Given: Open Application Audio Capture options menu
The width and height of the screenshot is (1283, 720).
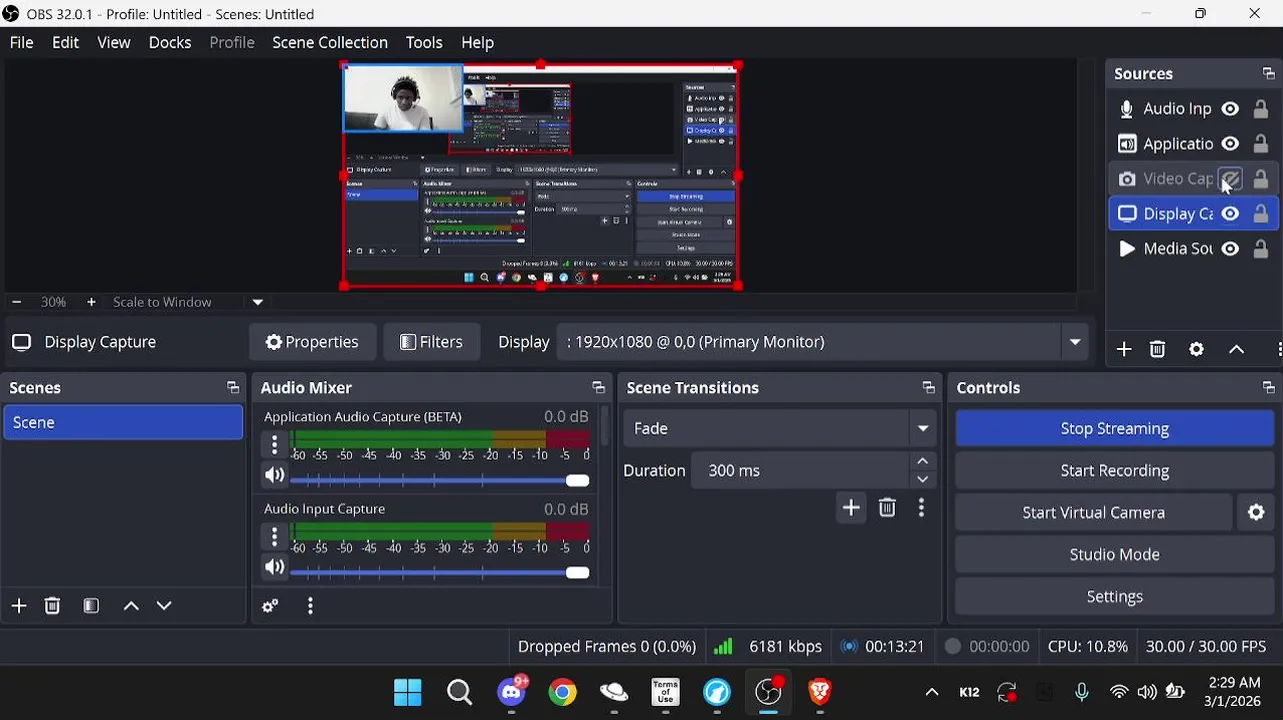Looking at the screenshot, I should pos(275,445).
